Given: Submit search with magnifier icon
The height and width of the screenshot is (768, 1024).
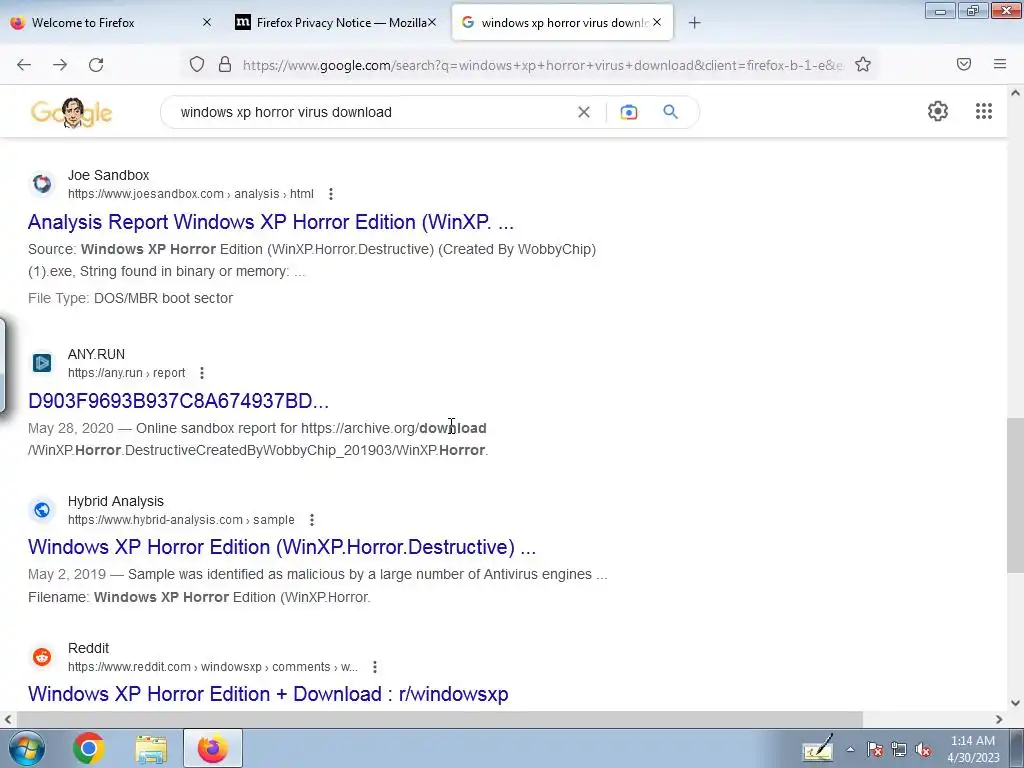Looking at the screenshot, I should pyautogui.click(x=670, y=112).
